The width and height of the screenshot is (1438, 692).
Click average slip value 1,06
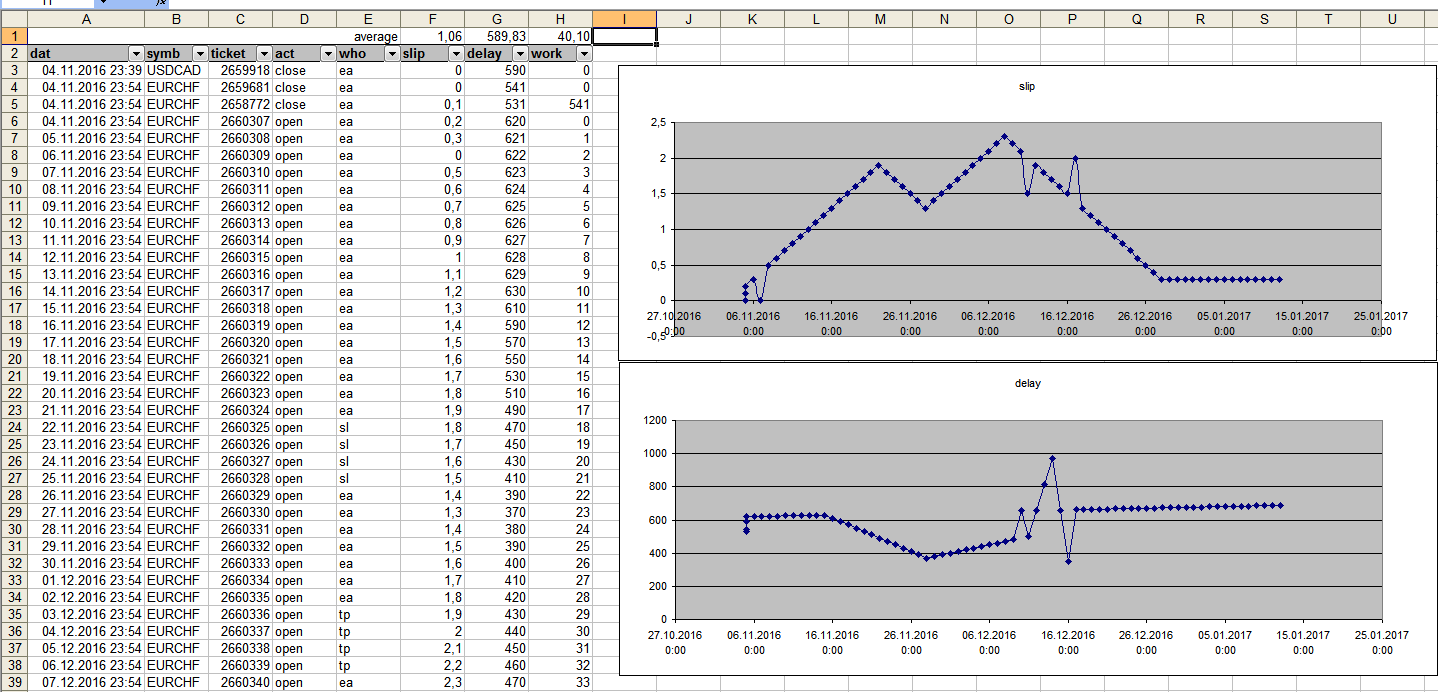coord(432,36)
